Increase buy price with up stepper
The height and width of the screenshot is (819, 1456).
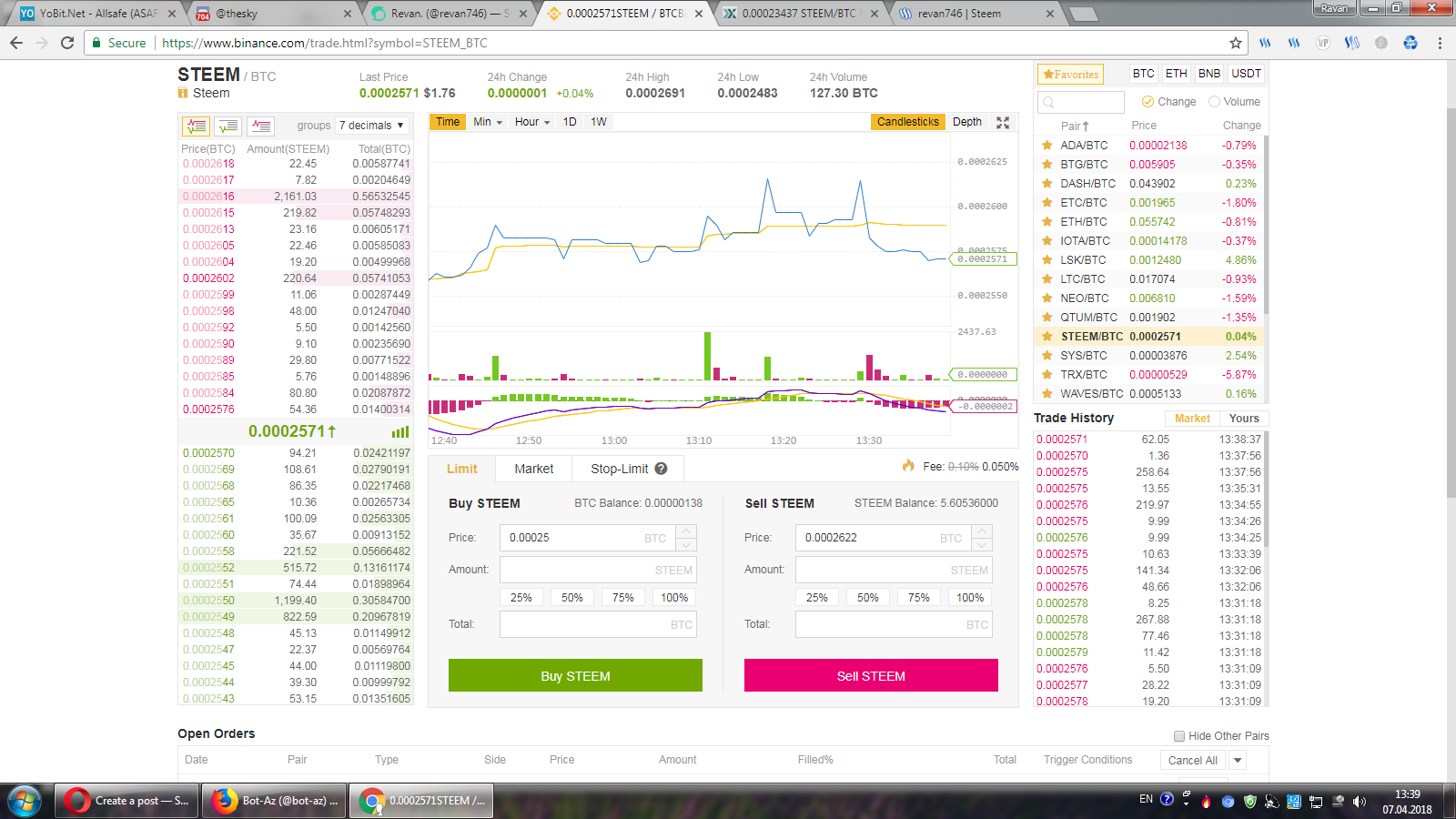687,531
